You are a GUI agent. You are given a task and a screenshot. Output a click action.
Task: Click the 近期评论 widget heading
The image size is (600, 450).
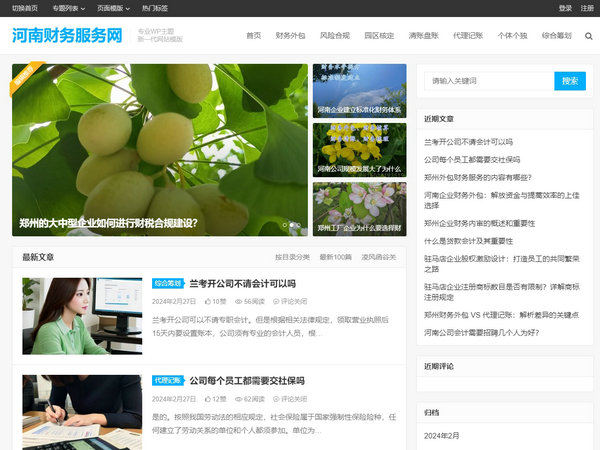click(439, 366)
